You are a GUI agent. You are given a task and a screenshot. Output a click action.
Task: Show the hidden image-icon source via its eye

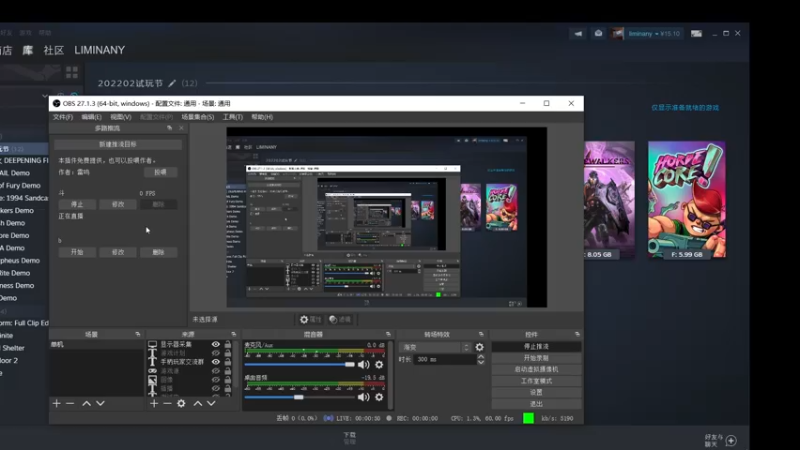click(216, 380)
